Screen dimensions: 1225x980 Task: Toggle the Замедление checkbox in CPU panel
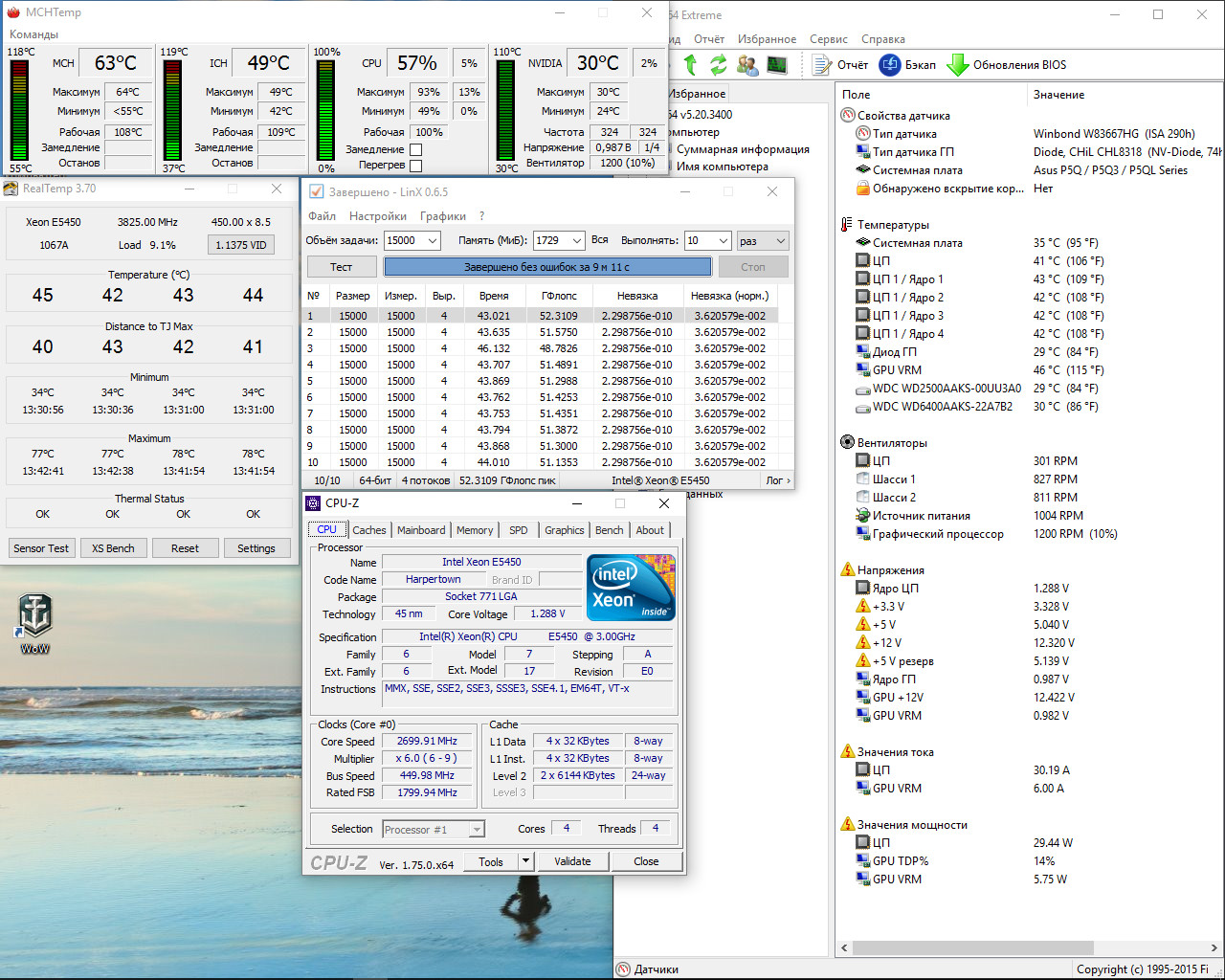415,149
